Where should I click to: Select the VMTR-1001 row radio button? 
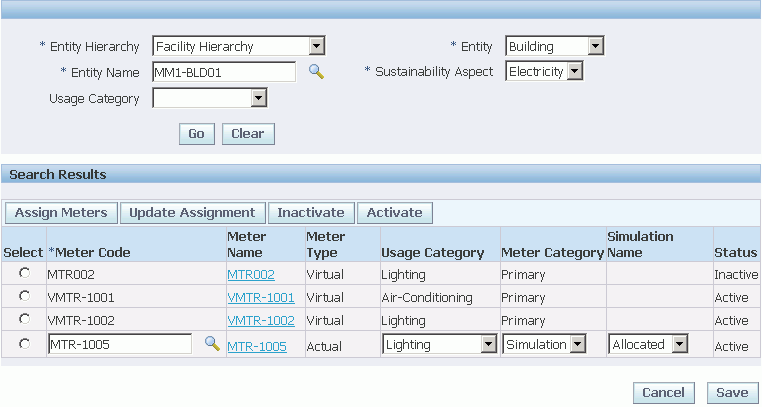click(x=24, y=296)
